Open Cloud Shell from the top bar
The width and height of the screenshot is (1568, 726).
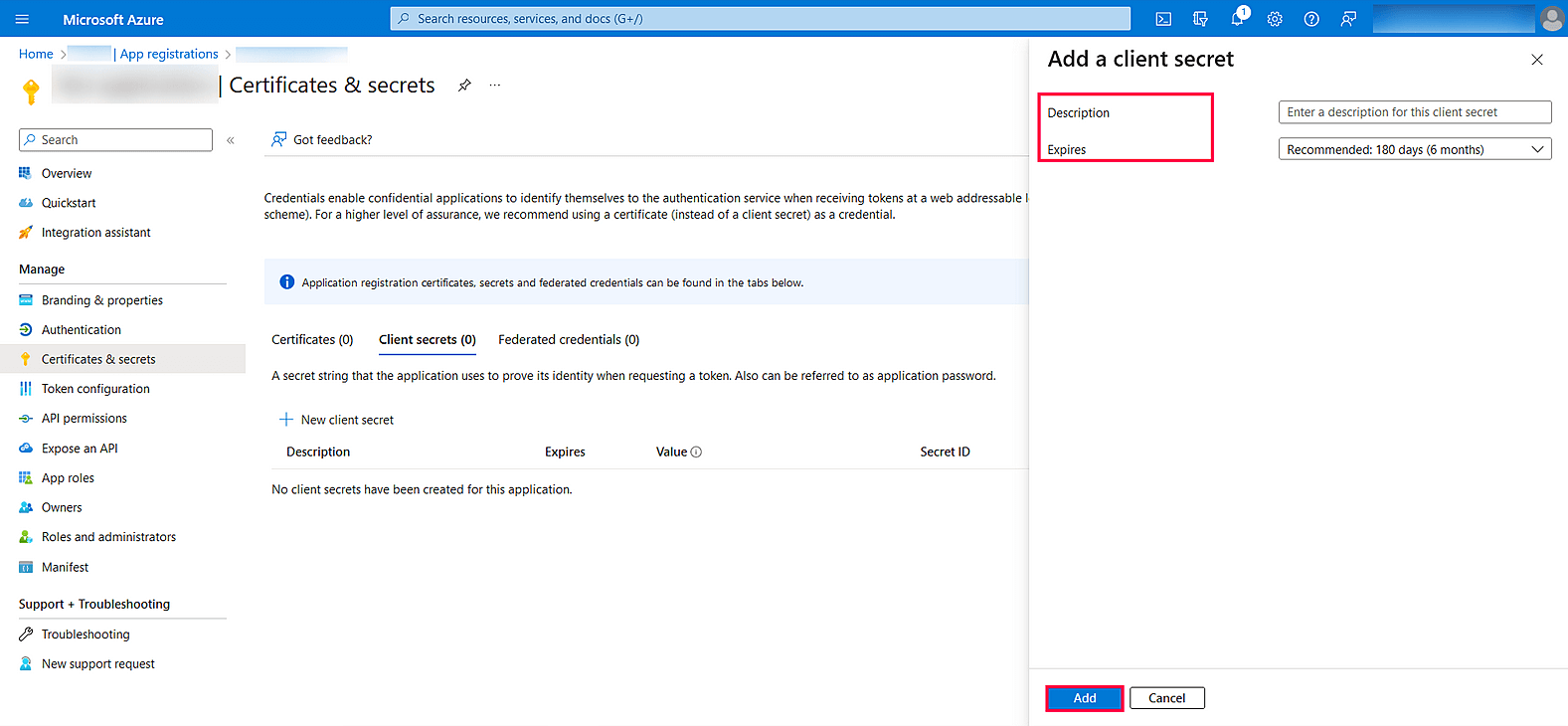(1163, 19)
